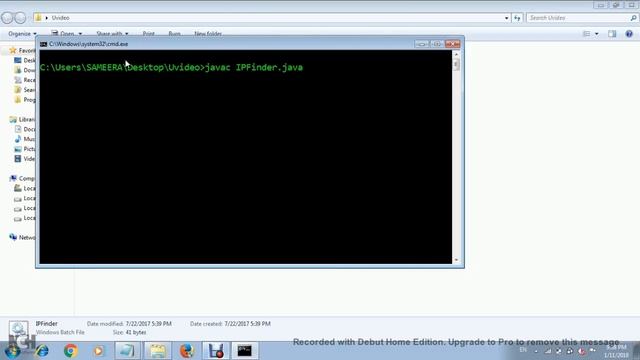The height and width of the screenshot is (360, 640).
Task: Click the cmd window scroll up arrow
Action: pyautogui.click(x=456, y=54)
